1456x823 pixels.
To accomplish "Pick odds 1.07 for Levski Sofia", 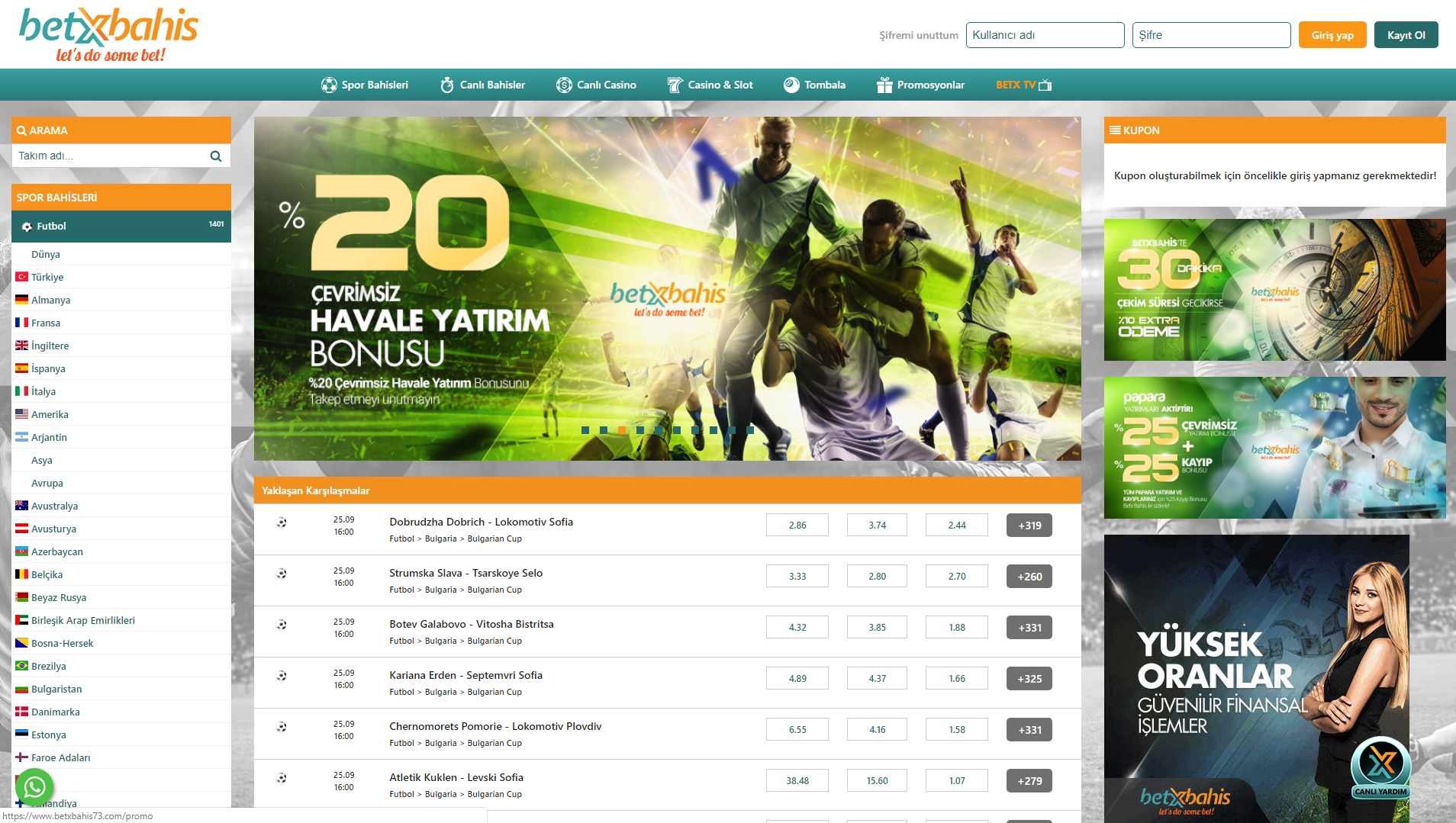I will 956,781.
